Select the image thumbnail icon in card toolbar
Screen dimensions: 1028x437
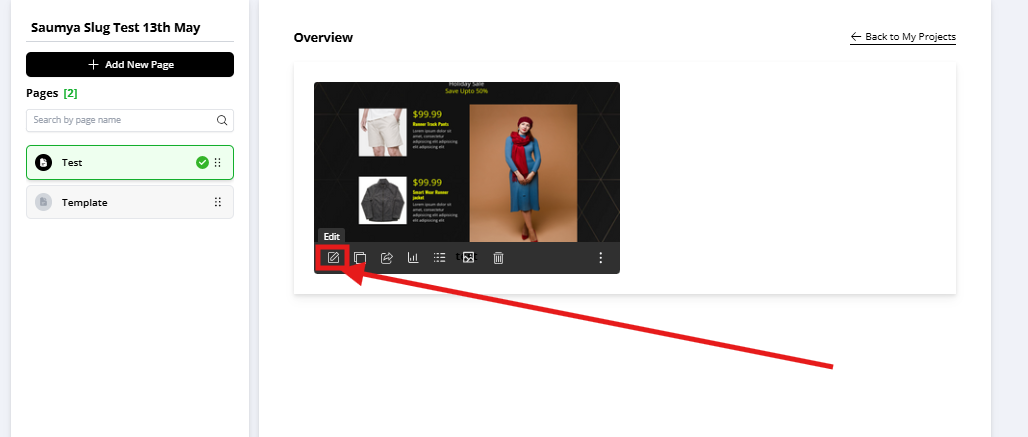(468, 257)
